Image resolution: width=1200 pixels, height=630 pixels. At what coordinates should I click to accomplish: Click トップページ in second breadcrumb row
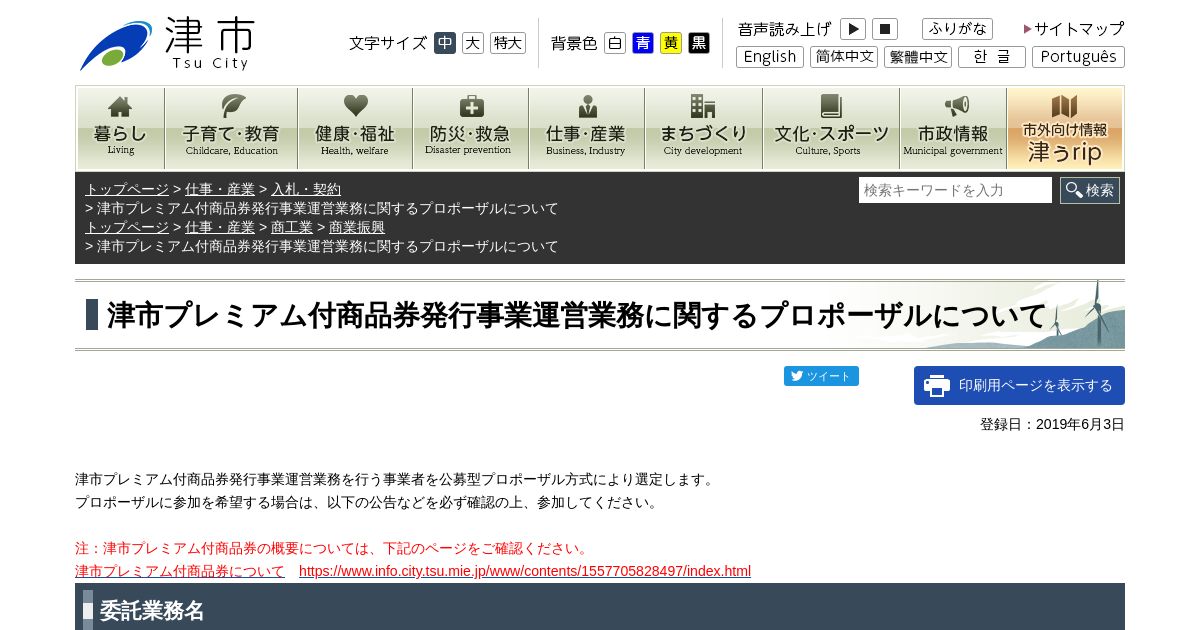click(127, 227)
